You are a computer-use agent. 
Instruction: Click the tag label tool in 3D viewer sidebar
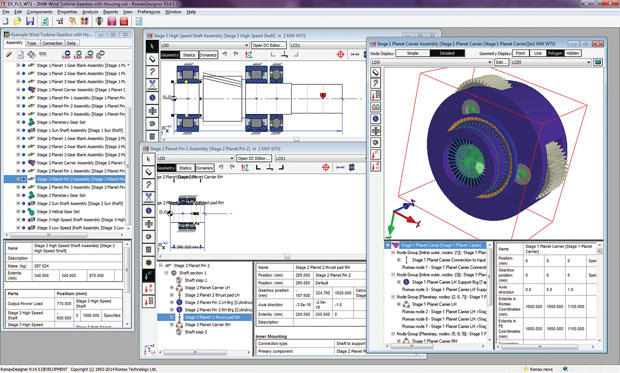pos(375,72)
